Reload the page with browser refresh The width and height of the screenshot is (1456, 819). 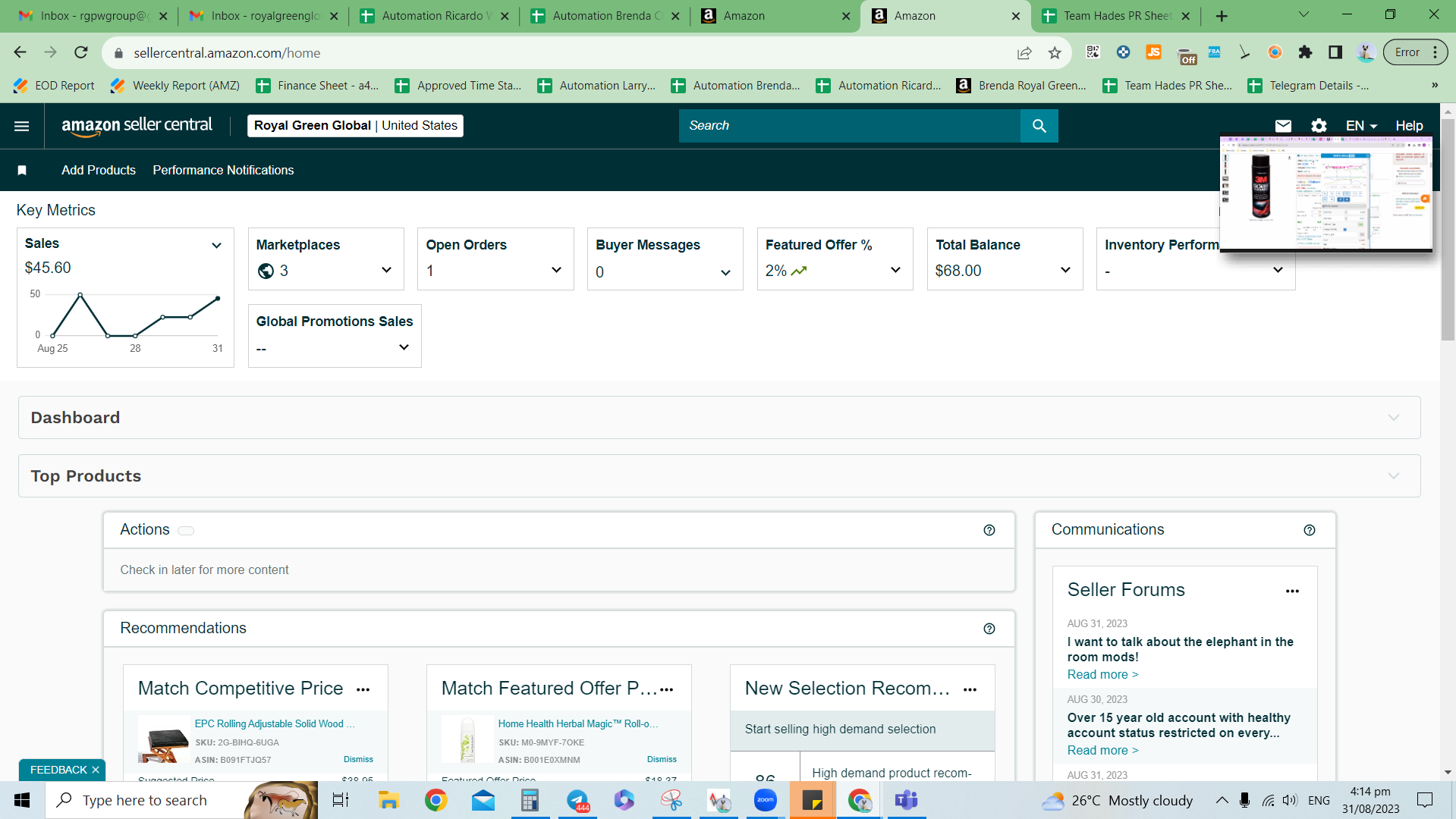click(81, 52)
